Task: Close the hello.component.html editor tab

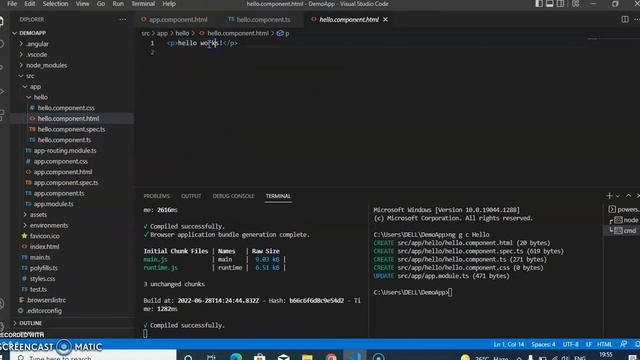Action: point(385,20)
